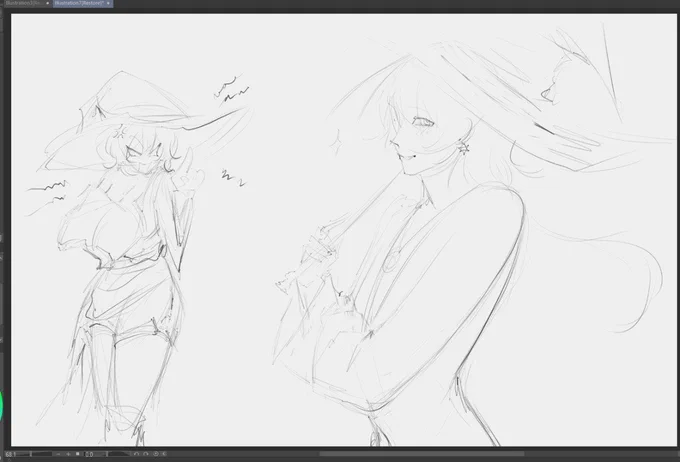
Task: Rotate canvas right with the arrow icon
Action: pos(145,454)
